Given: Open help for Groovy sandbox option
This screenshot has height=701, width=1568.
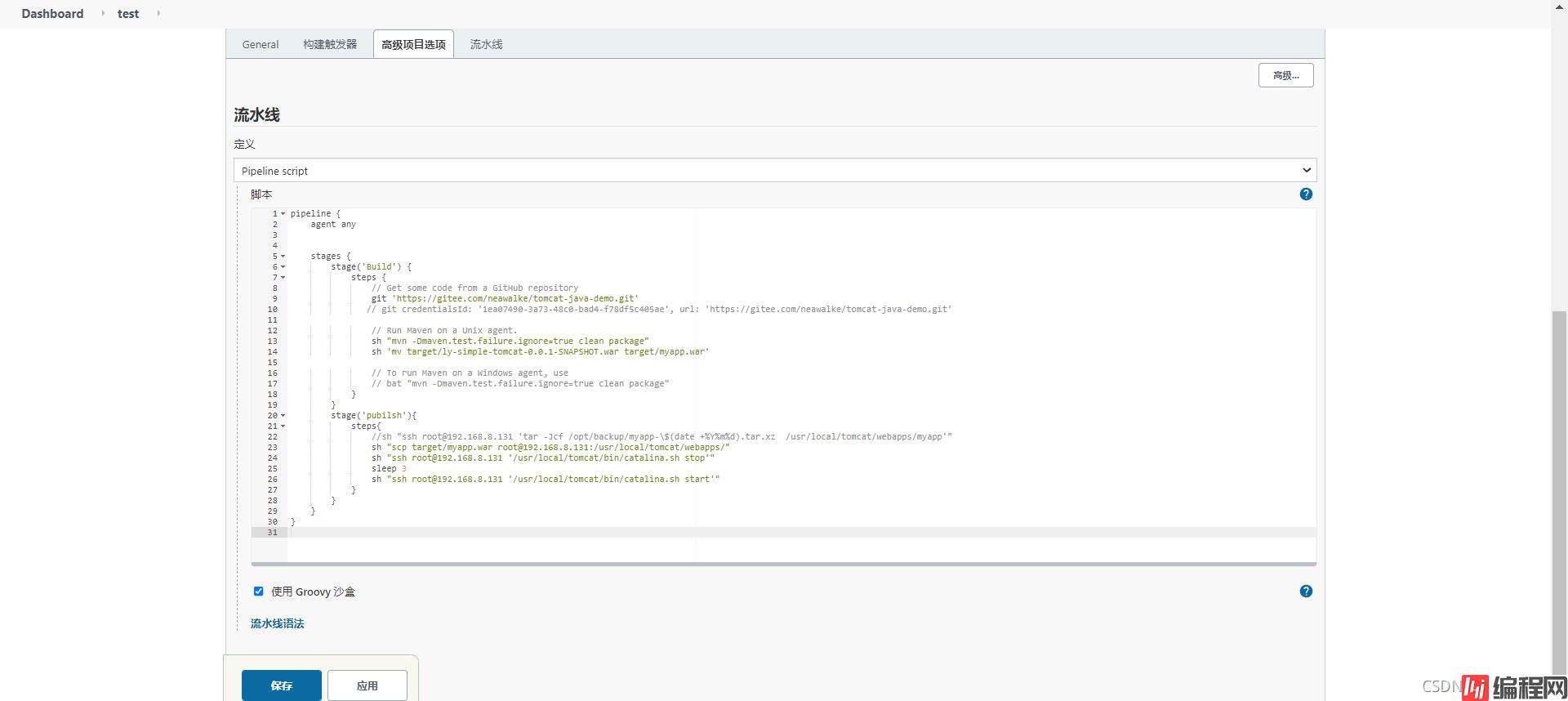Looking at the screenshot, I should (1306, 592).
